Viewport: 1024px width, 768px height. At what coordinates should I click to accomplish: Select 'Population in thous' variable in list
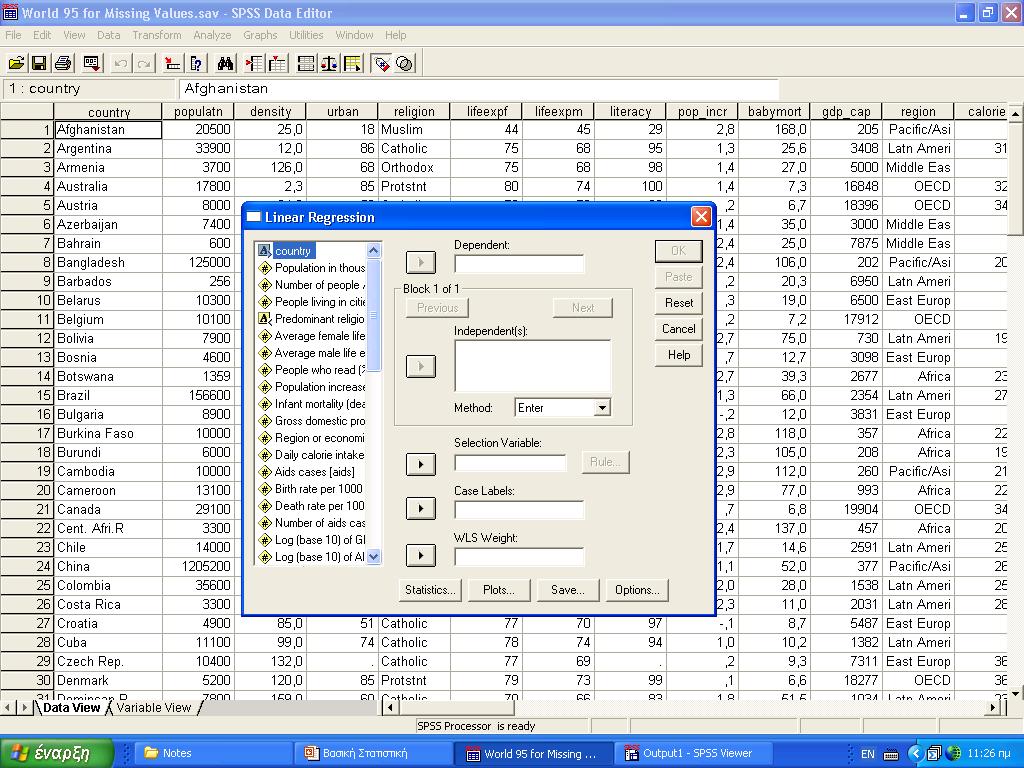tap(312, 268)
